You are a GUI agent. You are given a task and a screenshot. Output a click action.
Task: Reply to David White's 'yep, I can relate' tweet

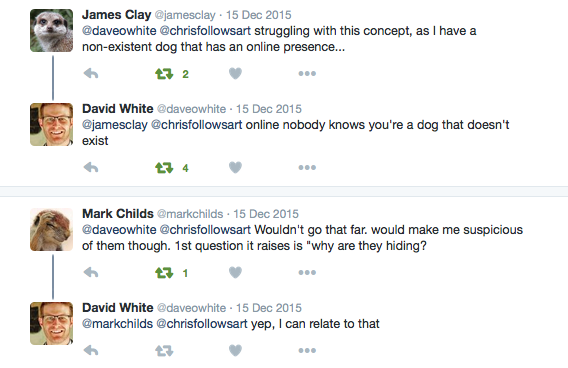91,350
